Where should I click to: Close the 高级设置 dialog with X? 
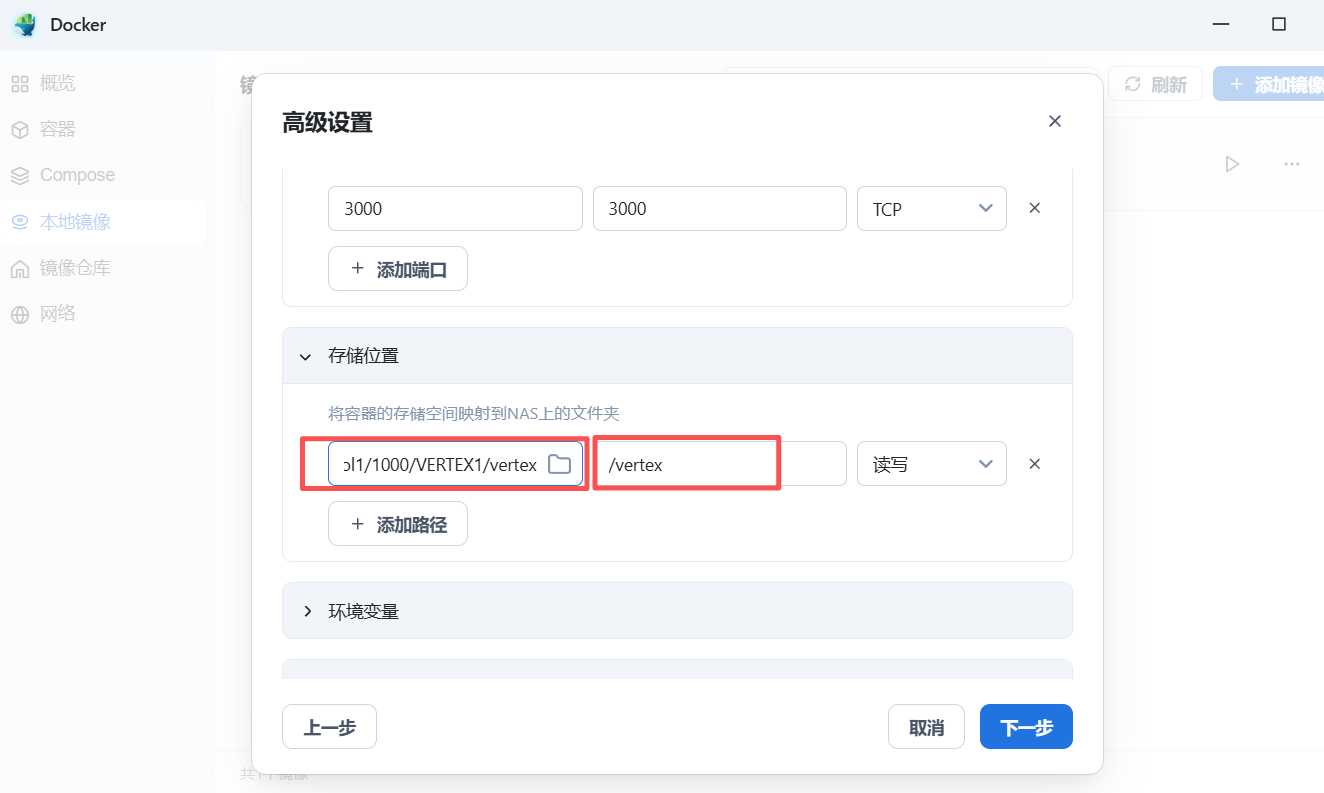pyautogui.click(x=1054, y=121)
